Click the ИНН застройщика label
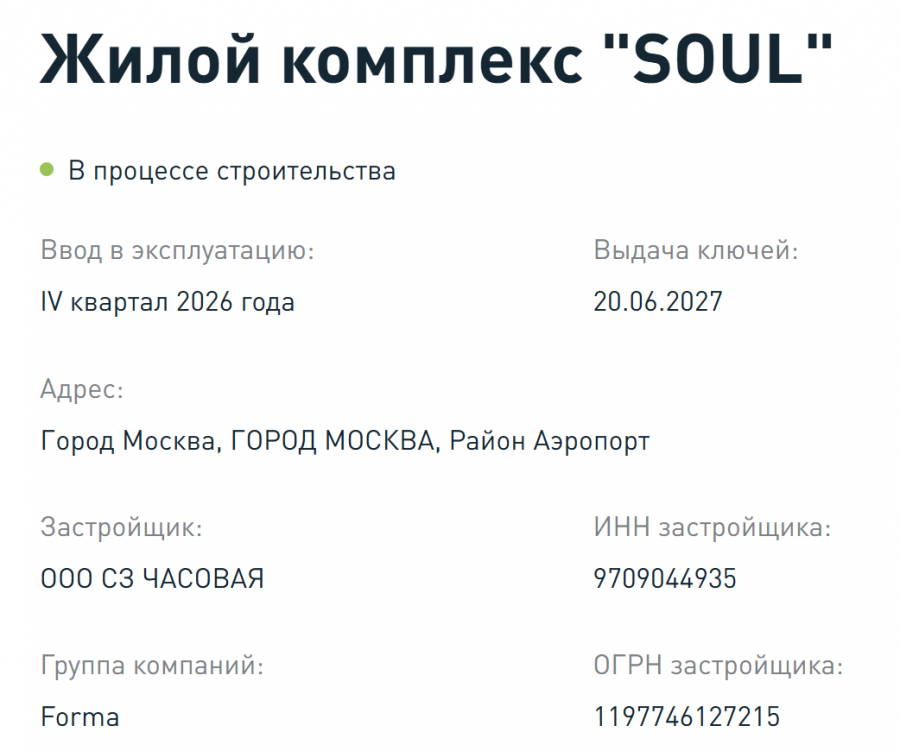Viewport: 900px width, 751px height. pos(712,528)
